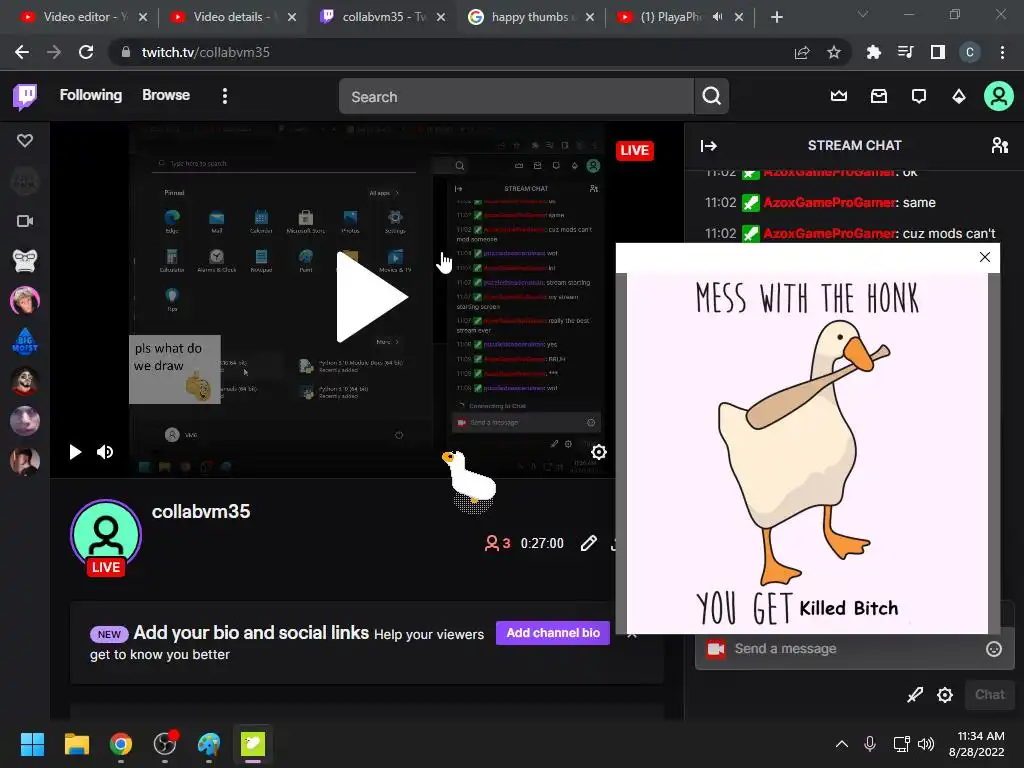This screenshot has width=1024, height=768.
Task: Open the mod sword icon below chat
Action: [915, 695]
